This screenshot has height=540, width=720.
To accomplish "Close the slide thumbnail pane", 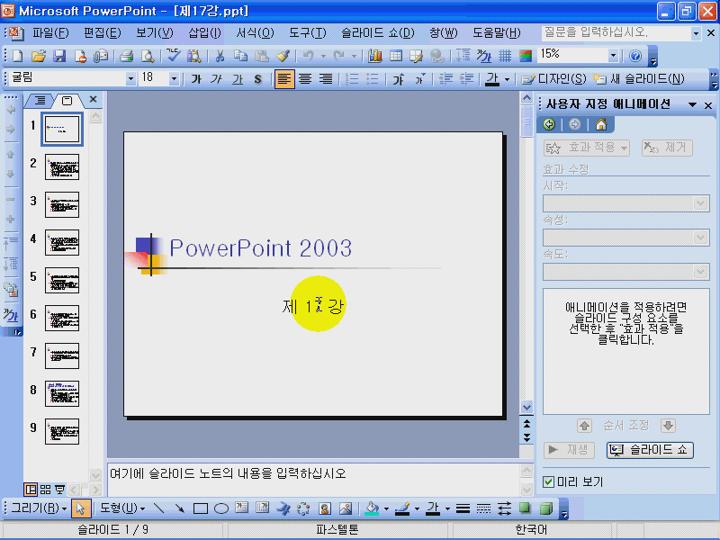I will [x=93, y=99].
